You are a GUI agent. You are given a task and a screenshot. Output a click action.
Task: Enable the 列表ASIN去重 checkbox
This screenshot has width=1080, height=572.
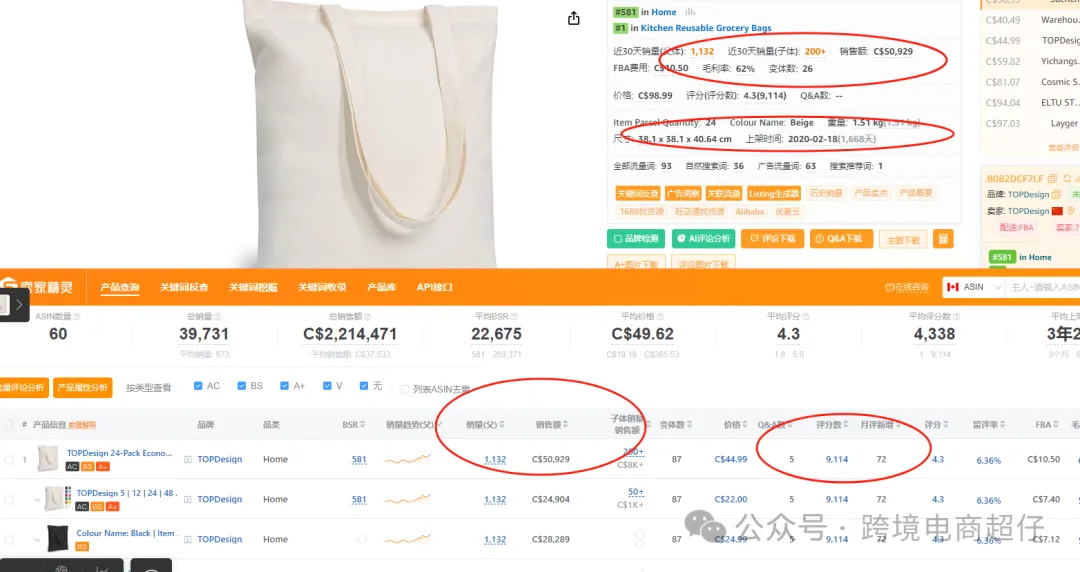coord(404,389)
